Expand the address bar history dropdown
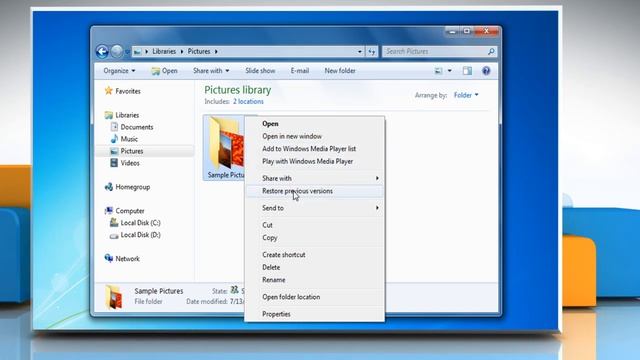This screenshot has width=640, height=360. coord(360,51)
